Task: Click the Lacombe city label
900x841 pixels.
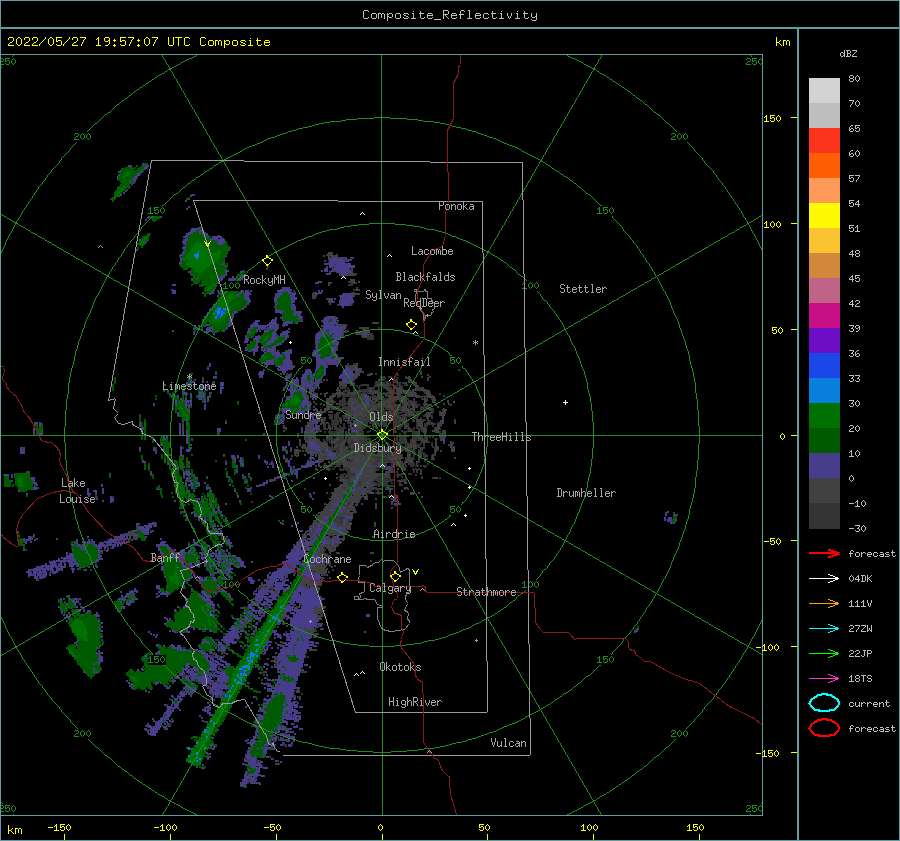Action: point(432,251)
